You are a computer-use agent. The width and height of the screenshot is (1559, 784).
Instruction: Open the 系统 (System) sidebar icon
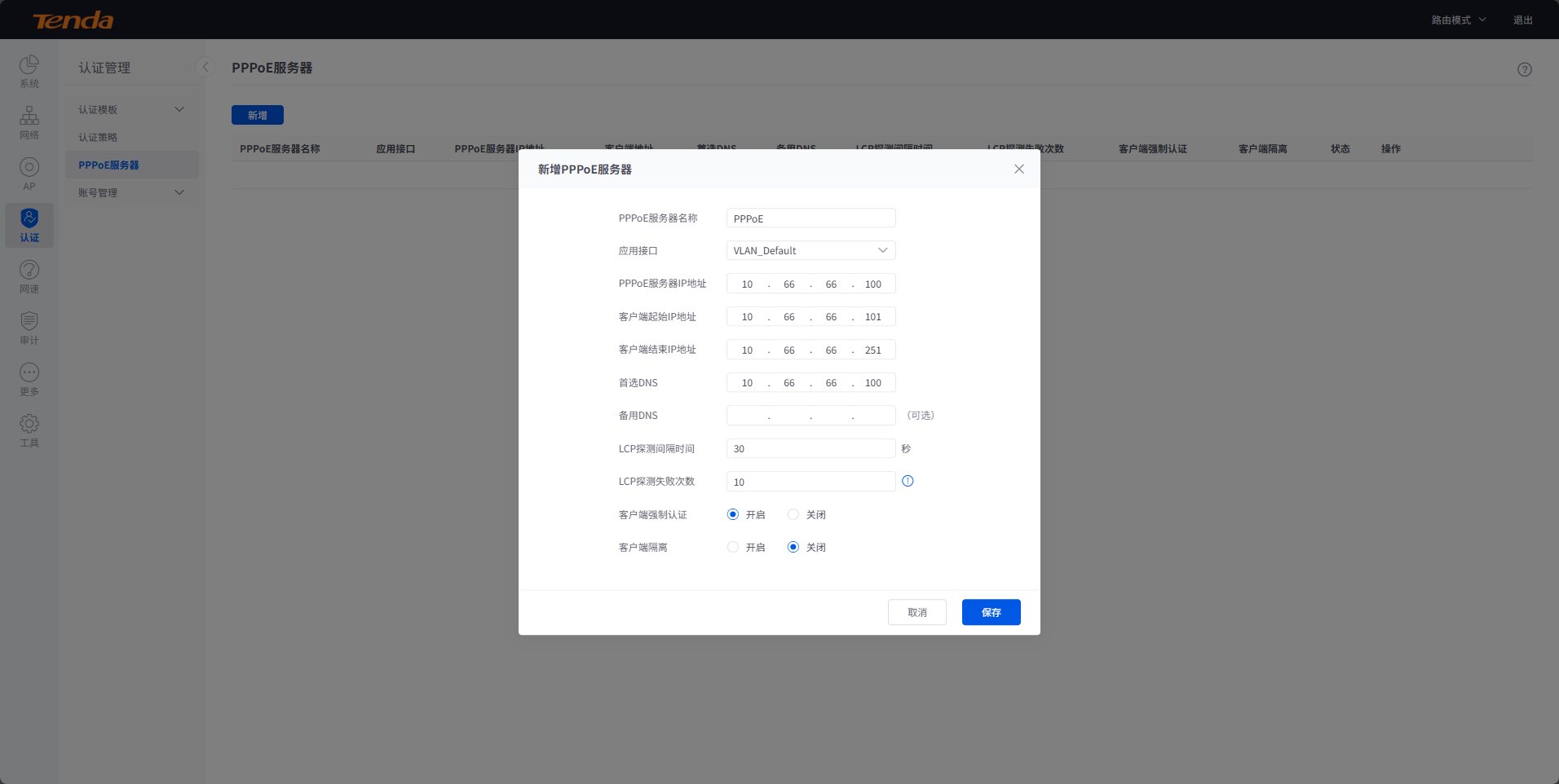[x=29, y=71]
